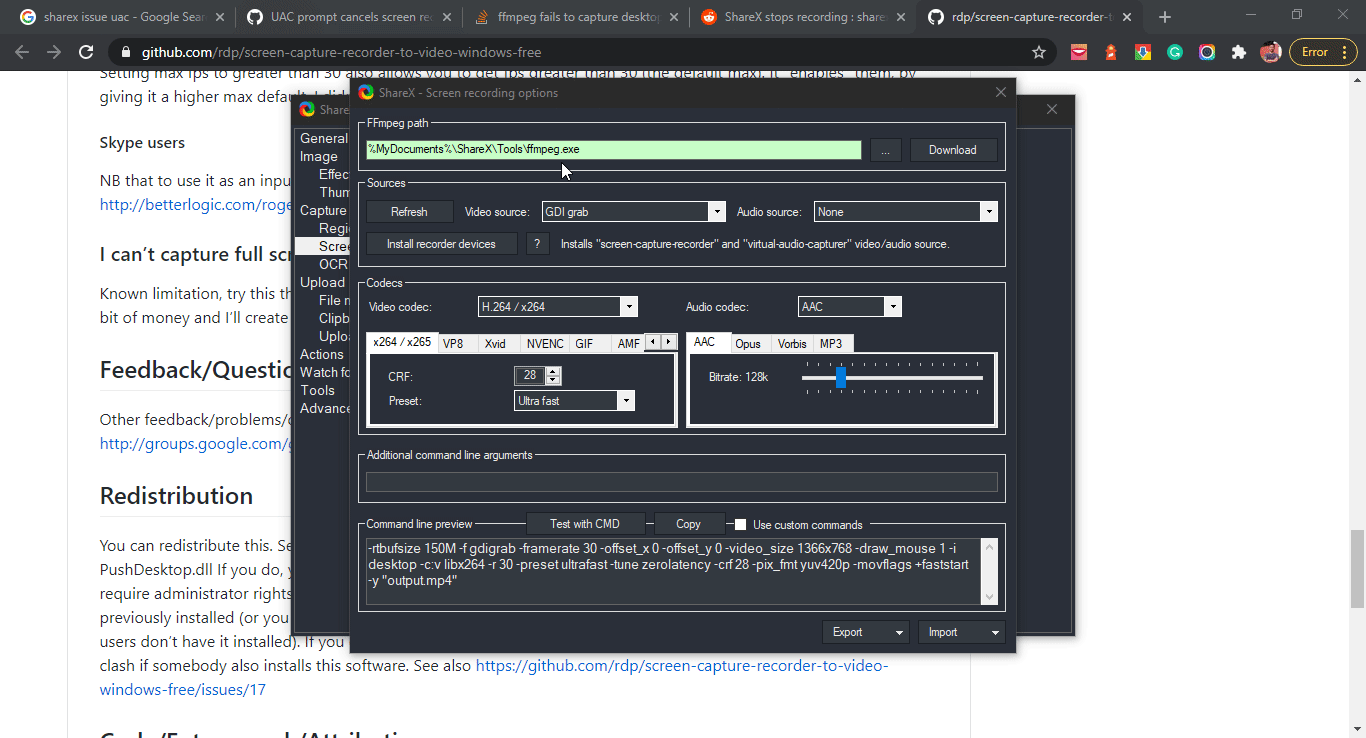Reload the current GitHub page
Screen dimensions: 1366x738
click(86, 51)
